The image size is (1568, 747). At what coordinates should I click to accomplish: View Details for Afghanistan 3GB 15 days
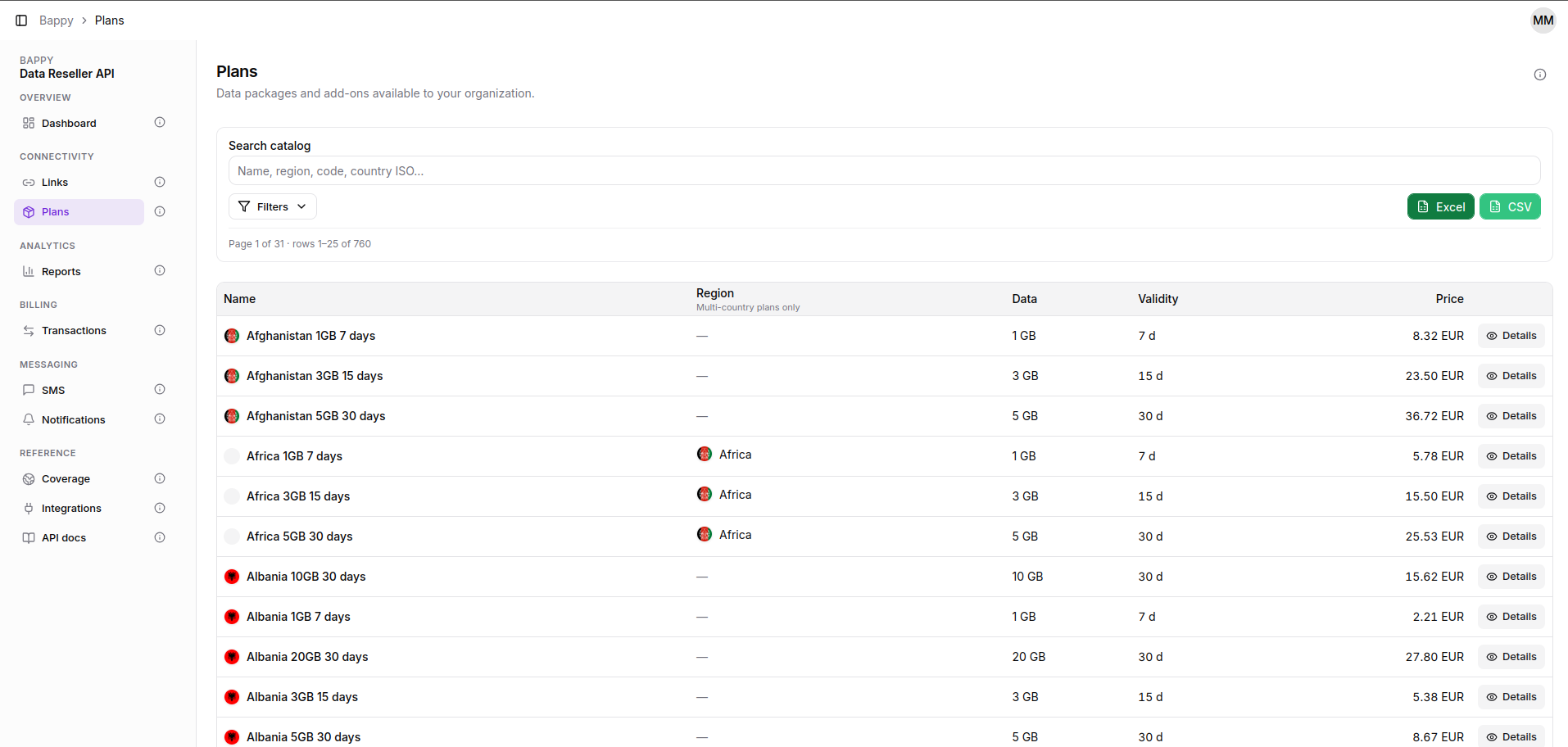[x=1511, y=376]
